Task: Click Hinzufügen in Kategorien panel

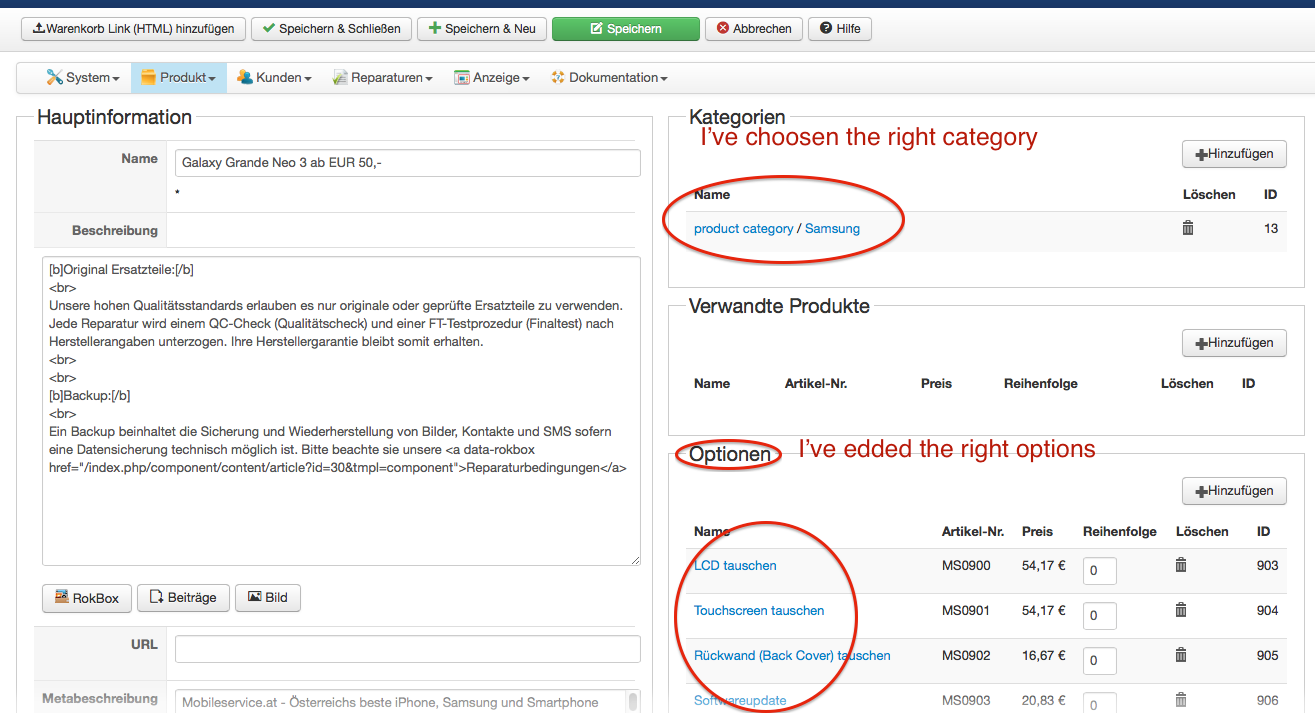Action: [1233, 154]
